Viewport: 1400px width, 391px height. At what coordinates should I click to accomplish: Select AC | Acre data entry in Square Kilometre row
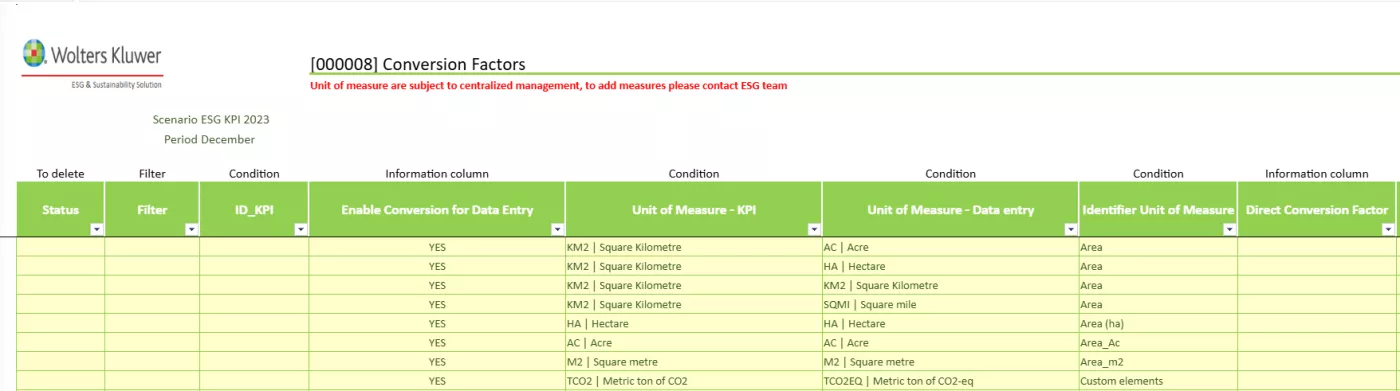(x=951, y=247)
